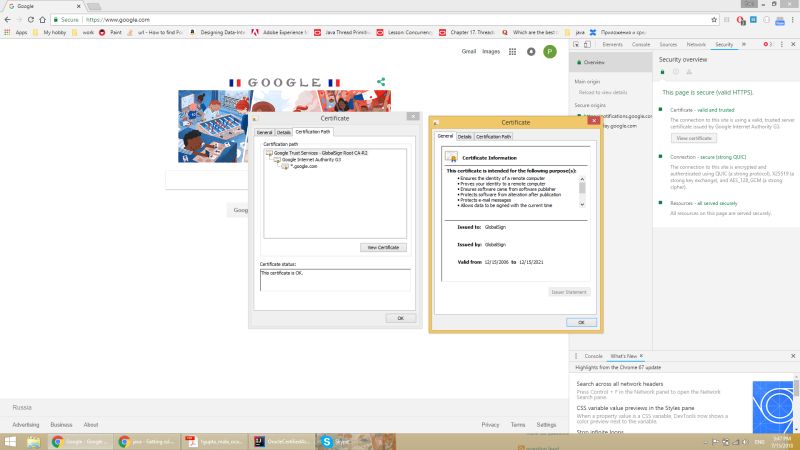Open the Paint bookmark
The height and width of the screenshot is (450, 800).
[x=110, y=32]
